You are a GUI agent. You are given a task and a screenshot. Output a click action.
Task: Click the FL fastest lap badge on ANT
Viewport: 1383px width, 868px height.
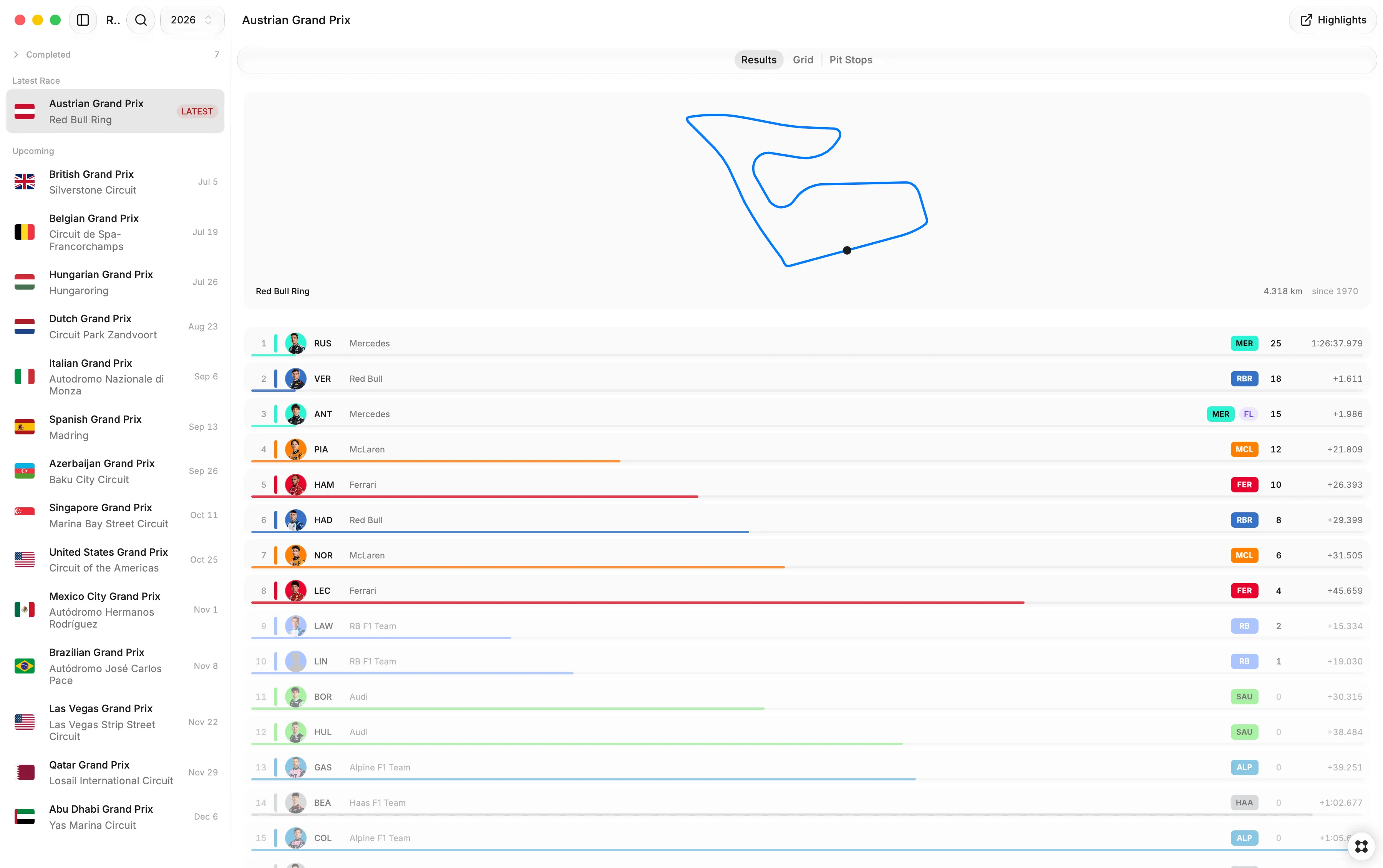(1248, 414)
